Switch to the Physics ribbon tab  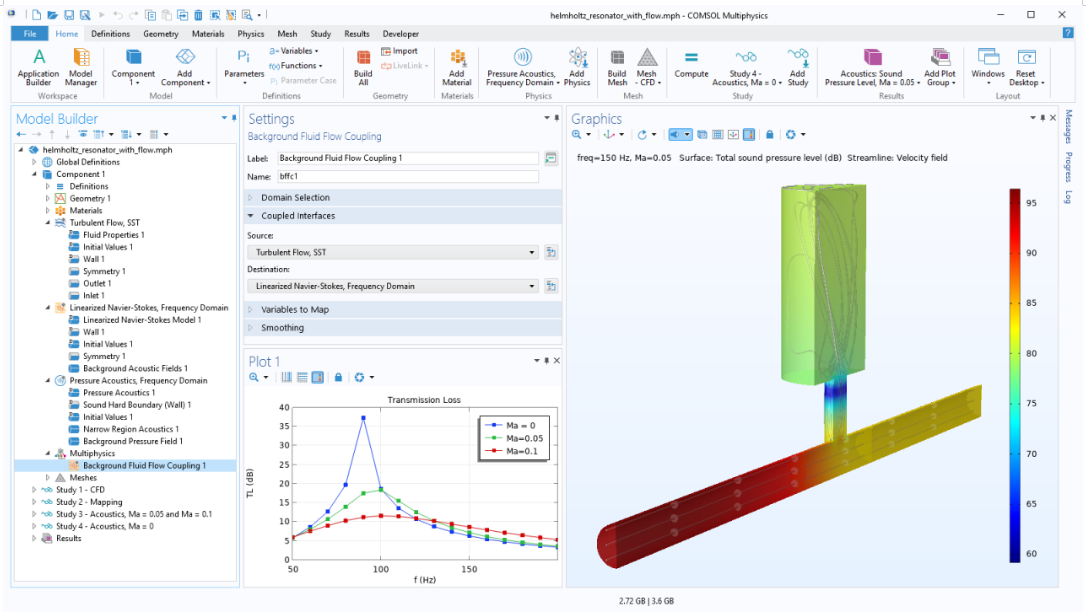[x=251, y=33]
